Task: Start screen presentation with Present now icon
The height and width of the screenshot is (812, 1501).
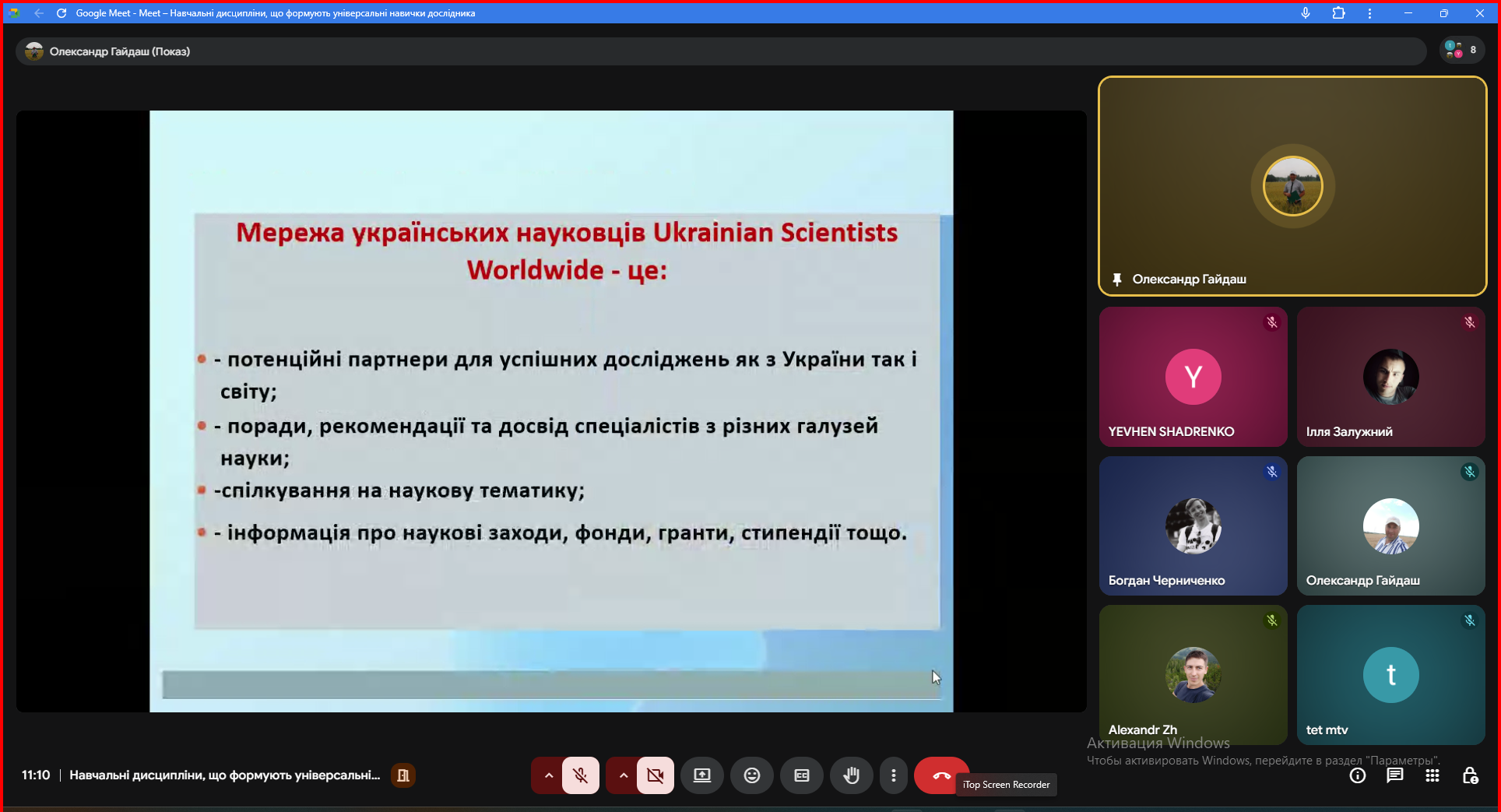Action: 702,775
